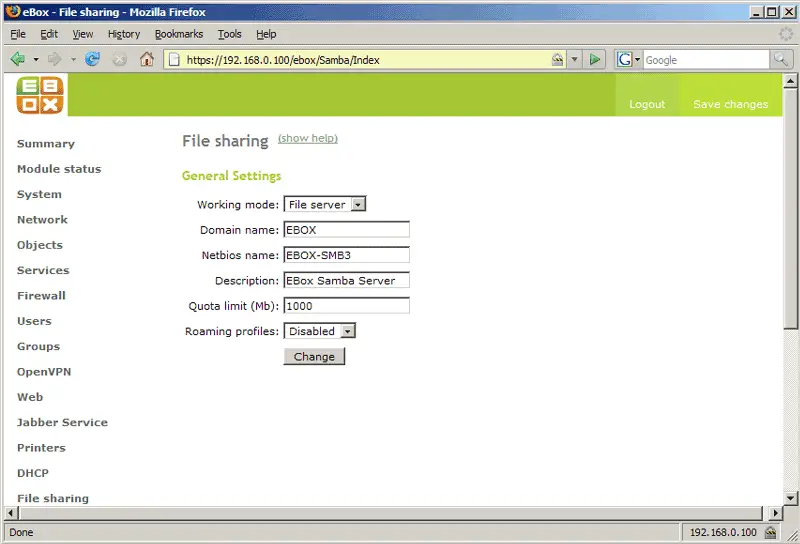Click the URL address field
The image size is (800, 544).
(x=366, y=60)
